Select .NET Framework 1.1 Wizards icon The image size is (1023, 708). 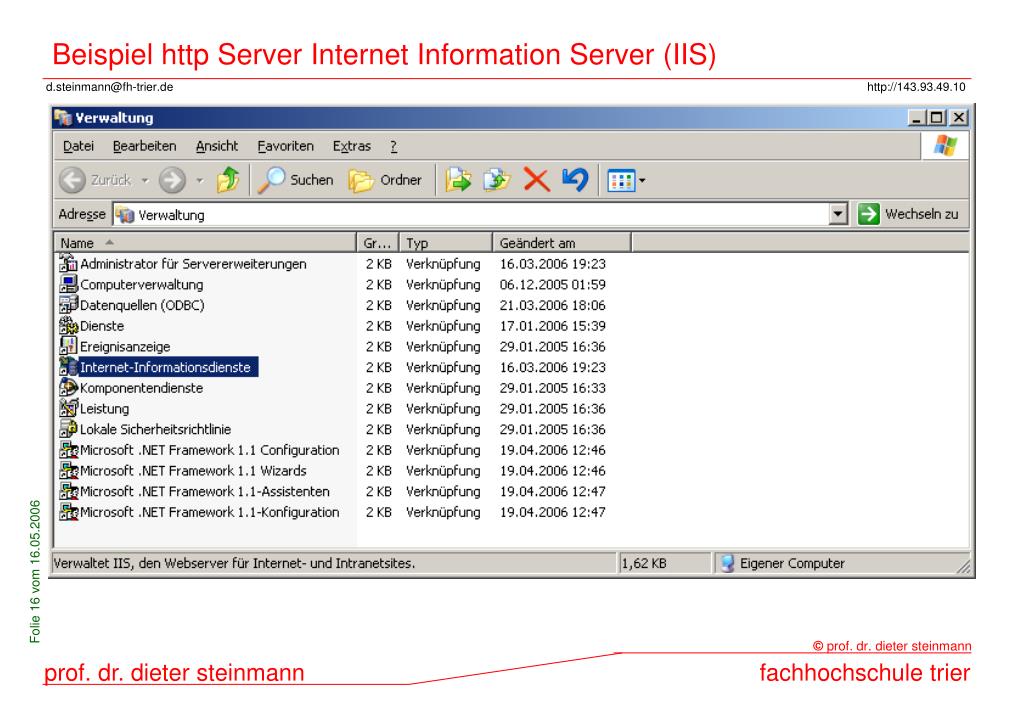[x=69, y=470]
